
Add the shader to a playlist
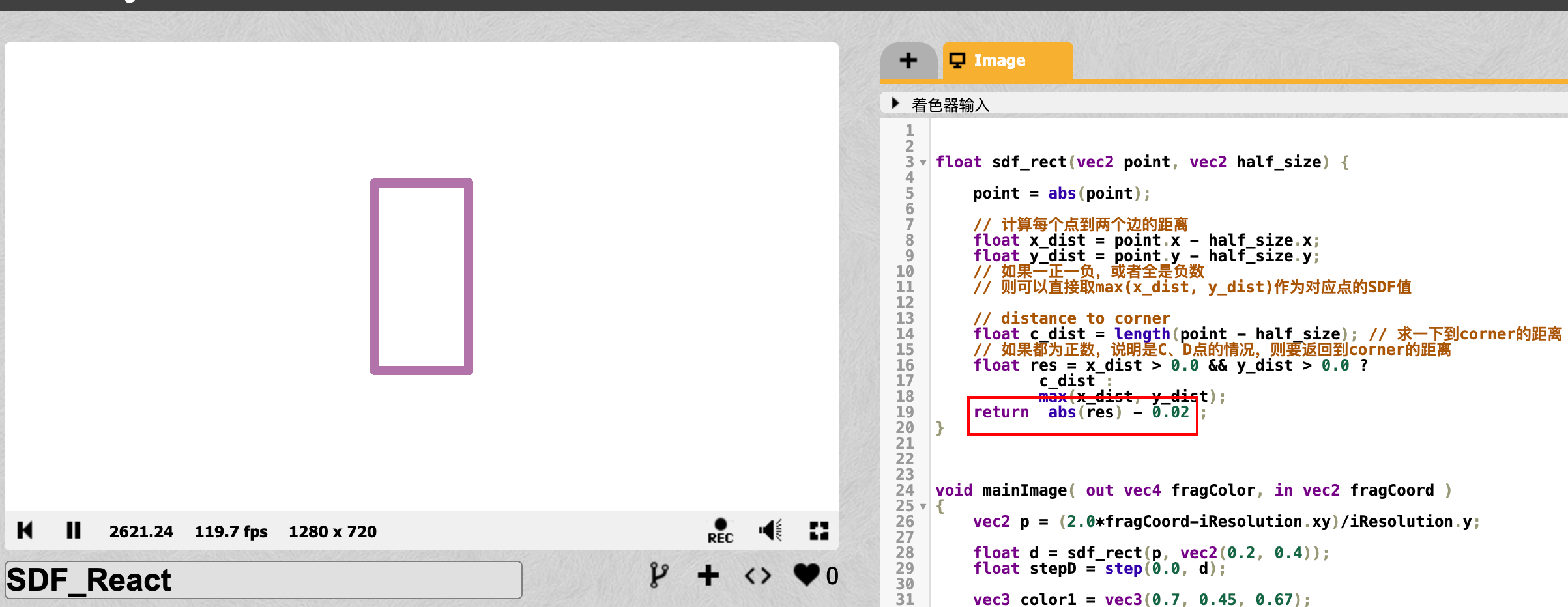click(708, 575)
